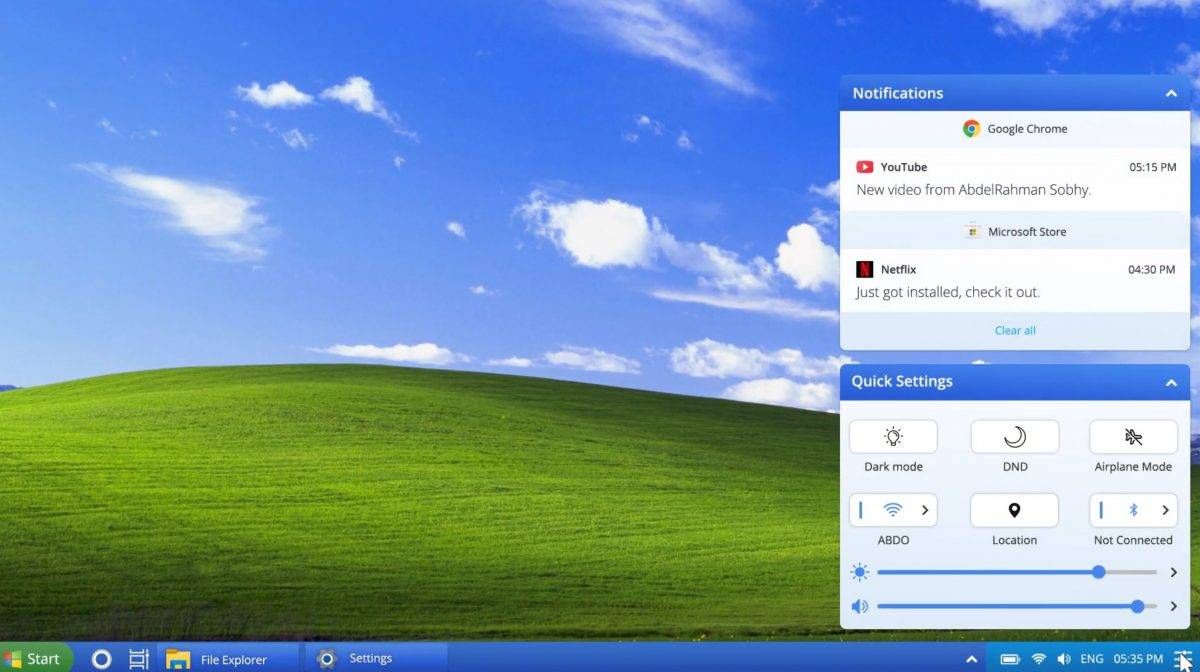Click the Netflix icon in Notifications
Viewport: 1200px width, 672px height.
click(x=864, y=269)
